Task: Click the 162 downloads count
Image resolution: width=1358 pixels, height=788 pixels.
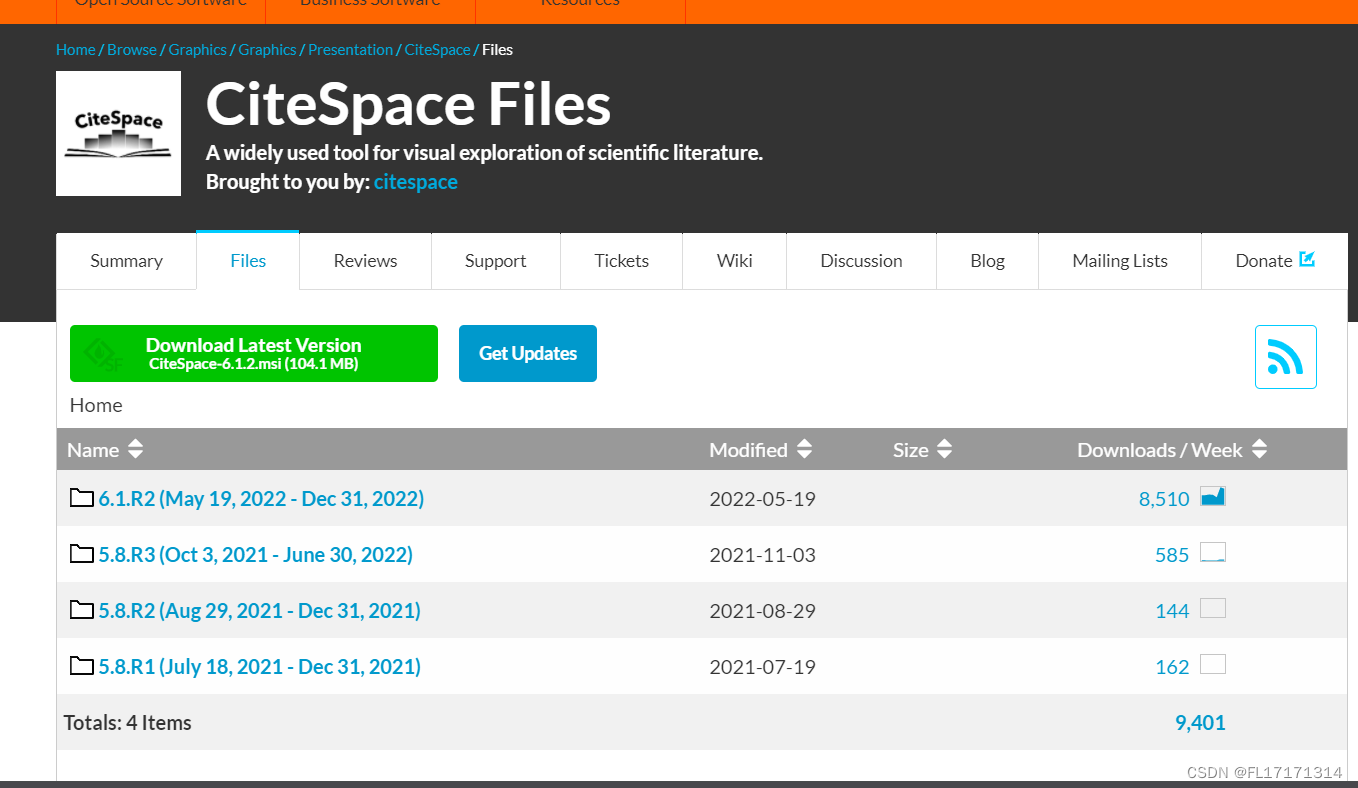Action: coord(1172,667)
